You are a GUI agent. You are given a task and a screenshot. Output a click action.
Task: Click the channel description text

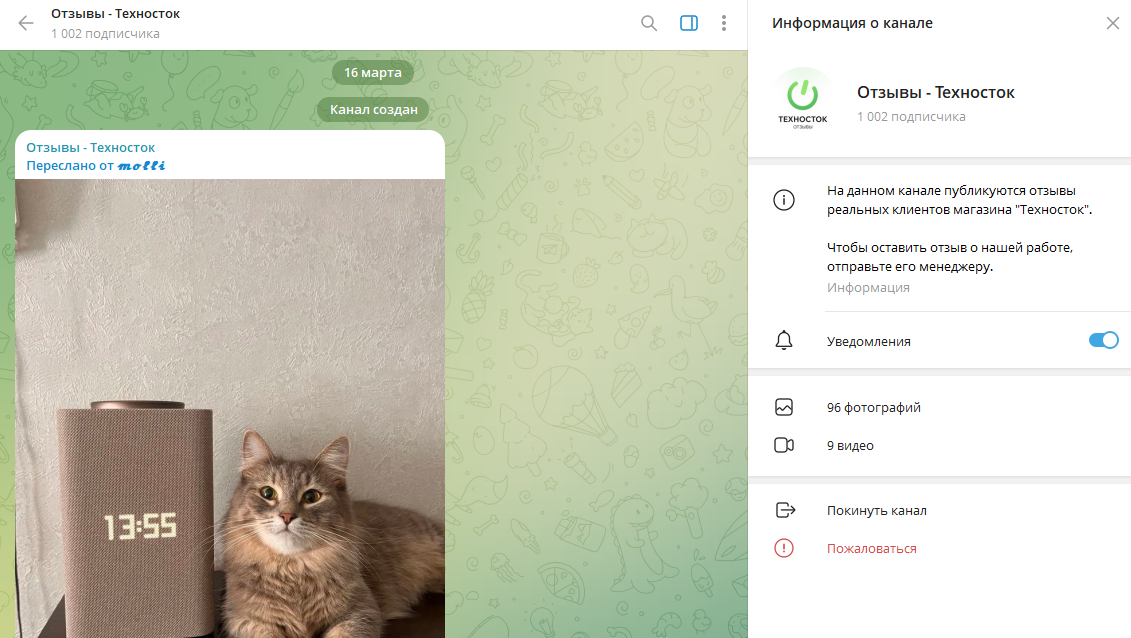point(959,229)
